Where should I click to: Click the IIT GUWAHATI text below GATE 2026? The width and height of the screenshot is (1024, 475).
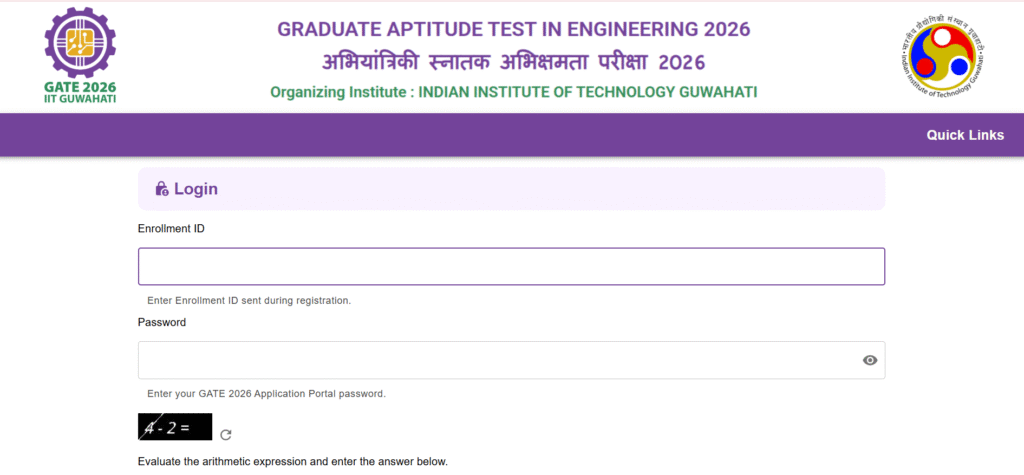point(80,99)
